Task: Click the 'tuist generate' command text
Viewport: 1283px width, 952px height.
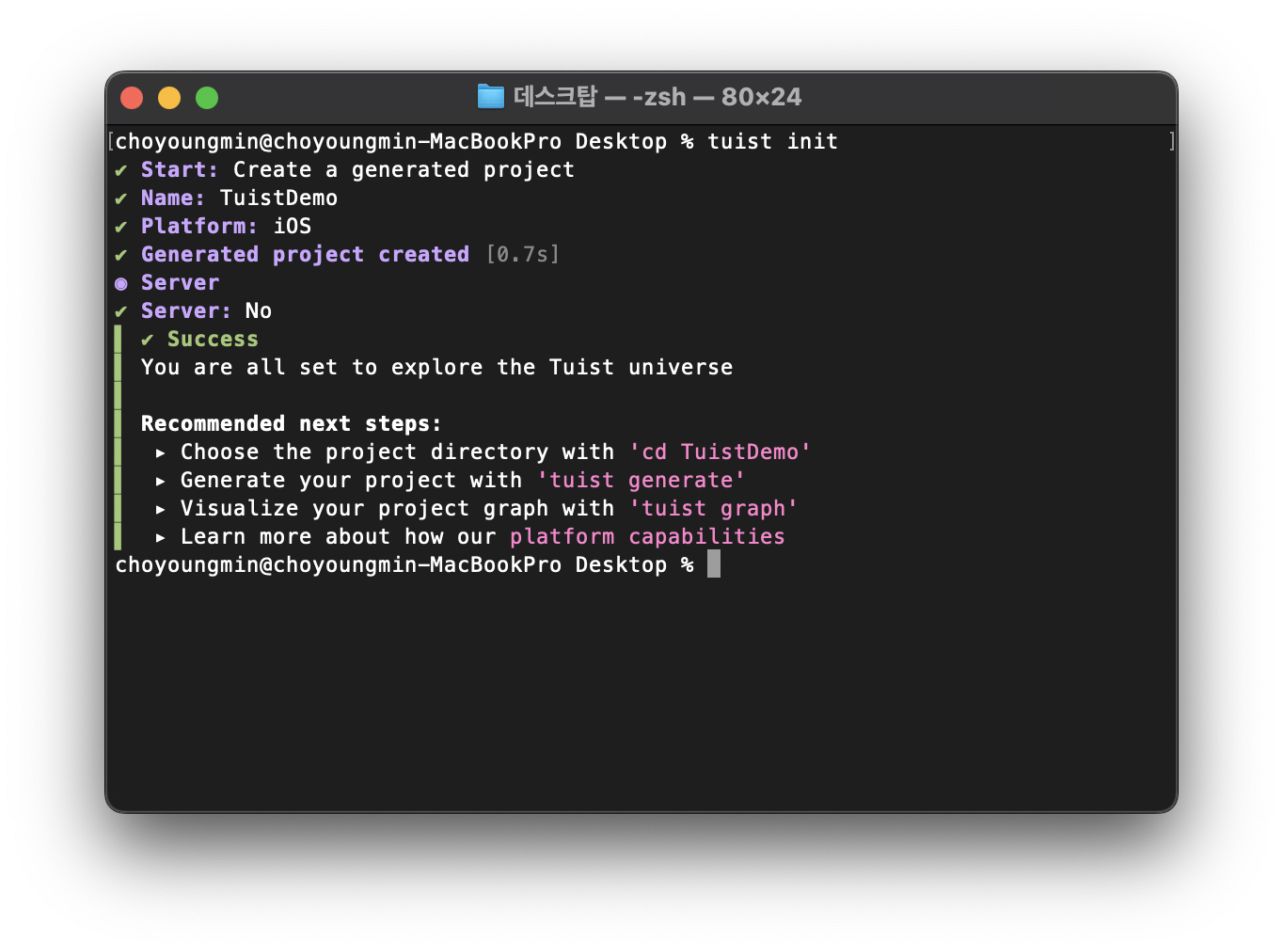Action: coord(641,480)
